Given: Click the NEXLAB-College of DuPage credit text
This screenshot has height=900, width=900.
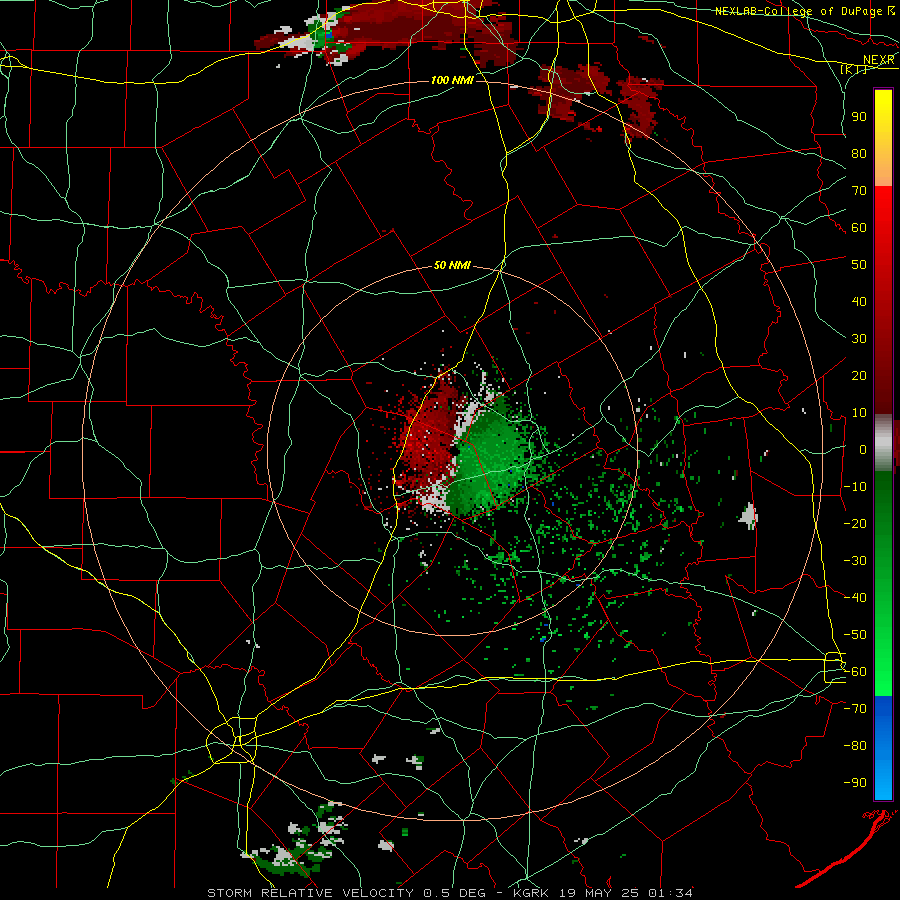Looking at the screenshot, I should (798, 11).
